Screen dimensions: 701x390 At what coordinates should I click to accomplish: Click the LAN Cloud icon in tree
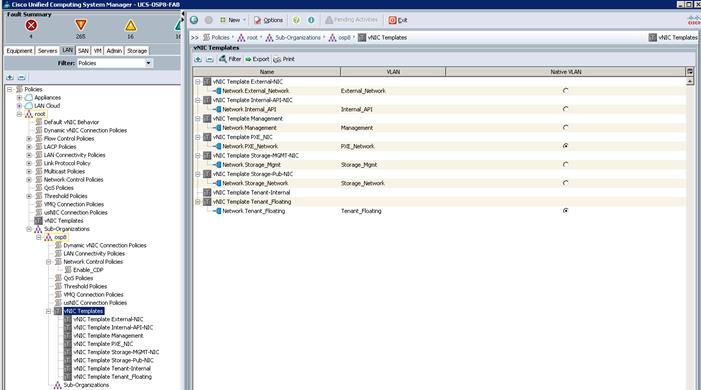point(29,106)
